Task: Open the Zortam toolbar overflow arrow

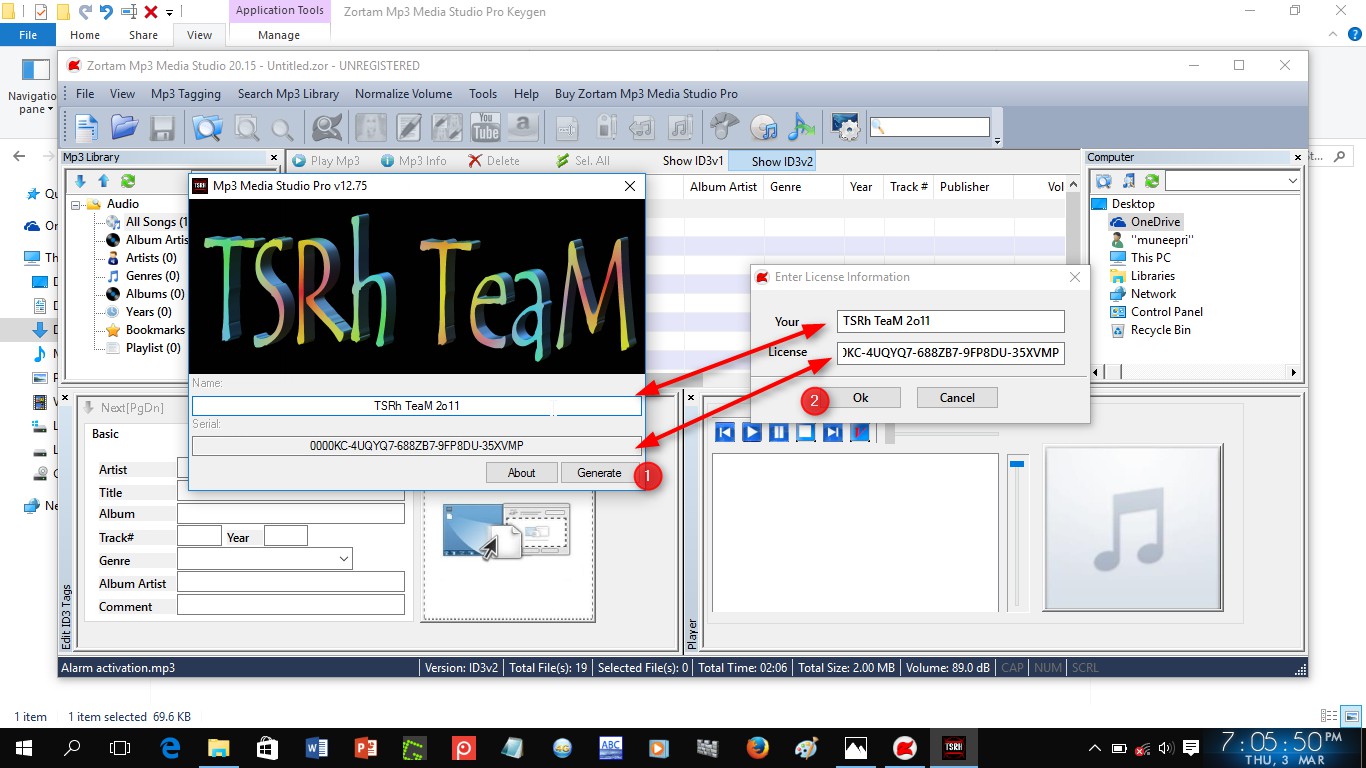Action: 997,140
